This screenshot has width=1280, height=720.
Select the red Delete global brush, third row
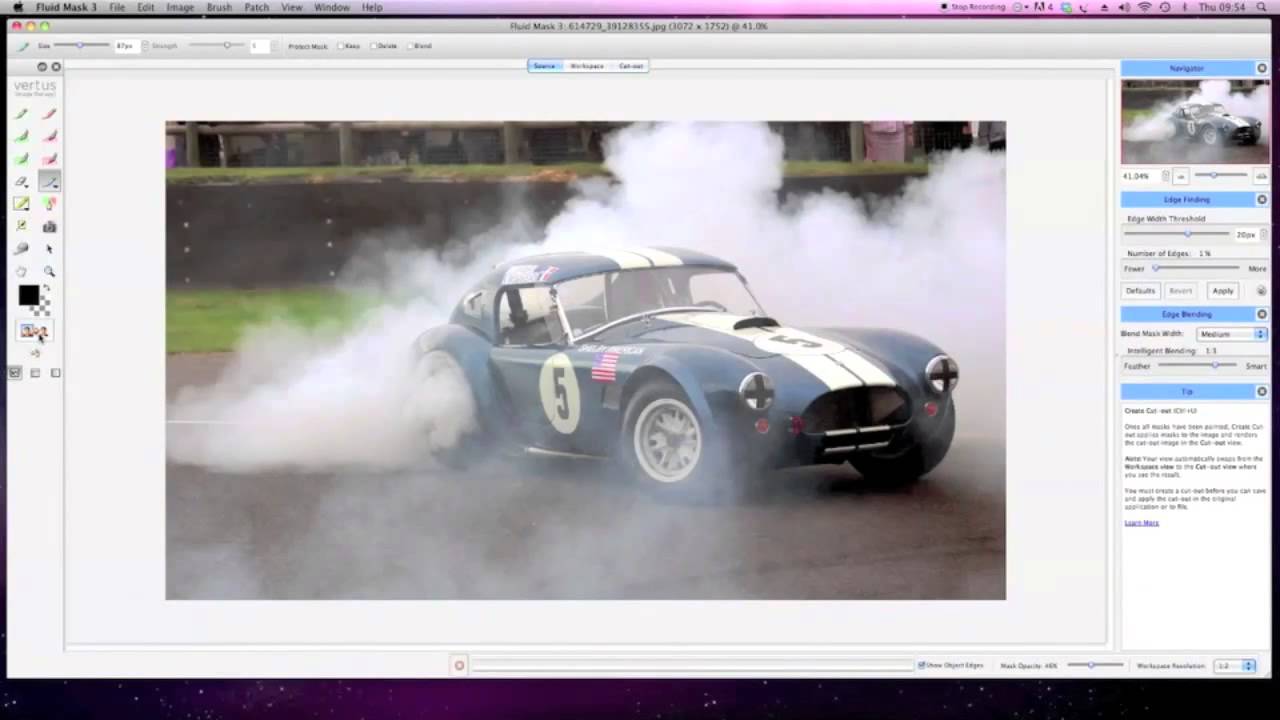tap(49, 159)
